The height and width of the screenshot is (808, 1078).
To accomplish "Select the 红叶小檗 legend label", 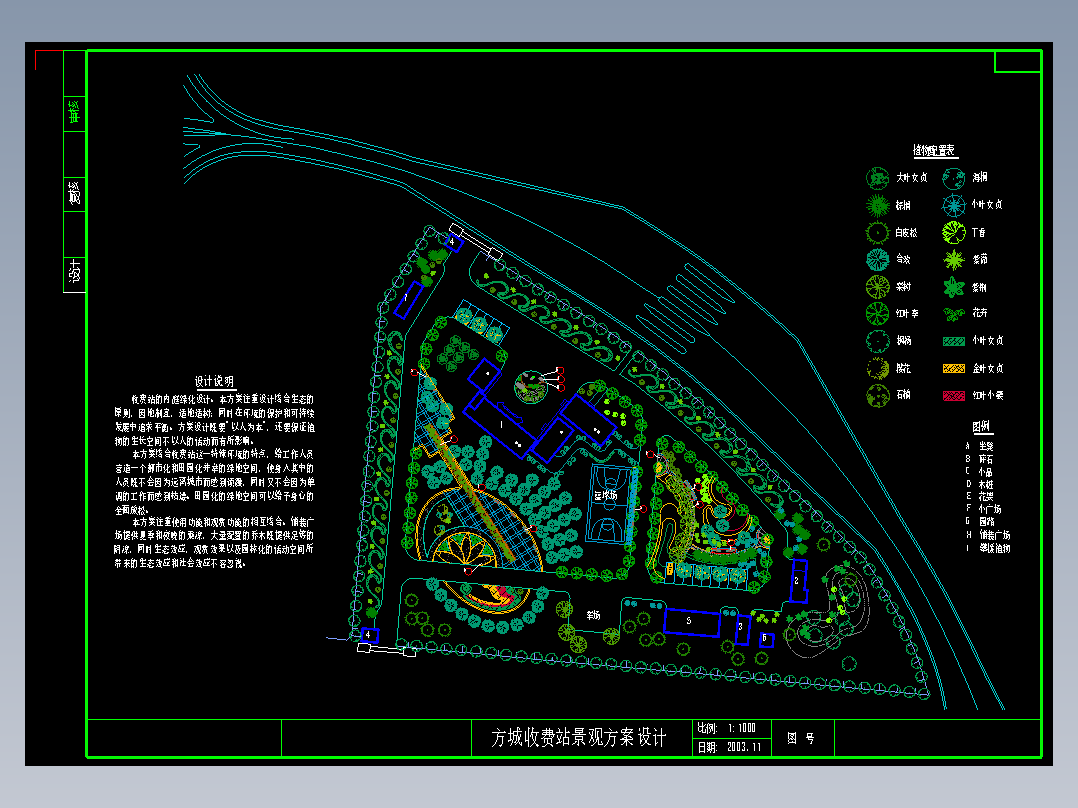I will 987,395.
